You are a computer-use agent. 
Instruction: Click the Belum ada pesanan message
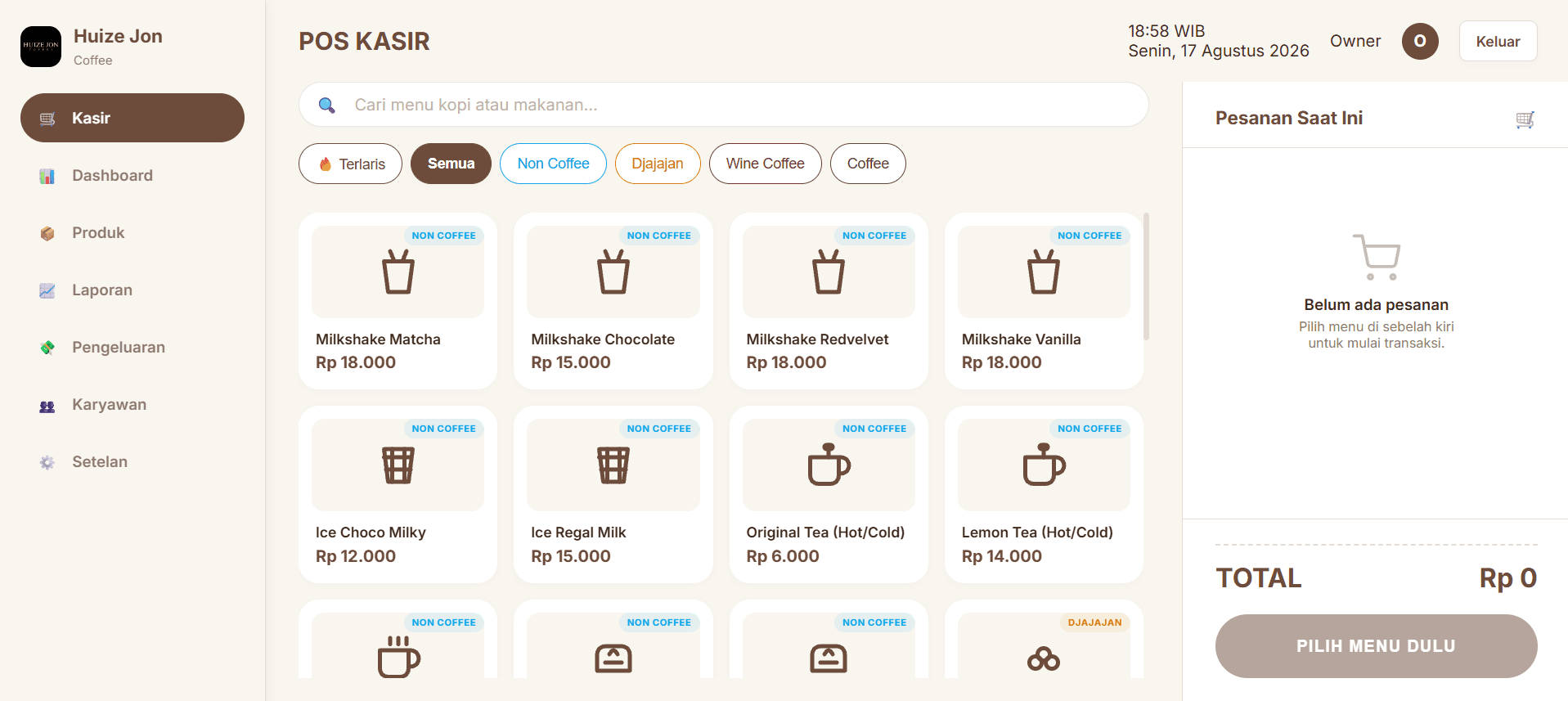pyautogui.click(x=1377, y=304)
